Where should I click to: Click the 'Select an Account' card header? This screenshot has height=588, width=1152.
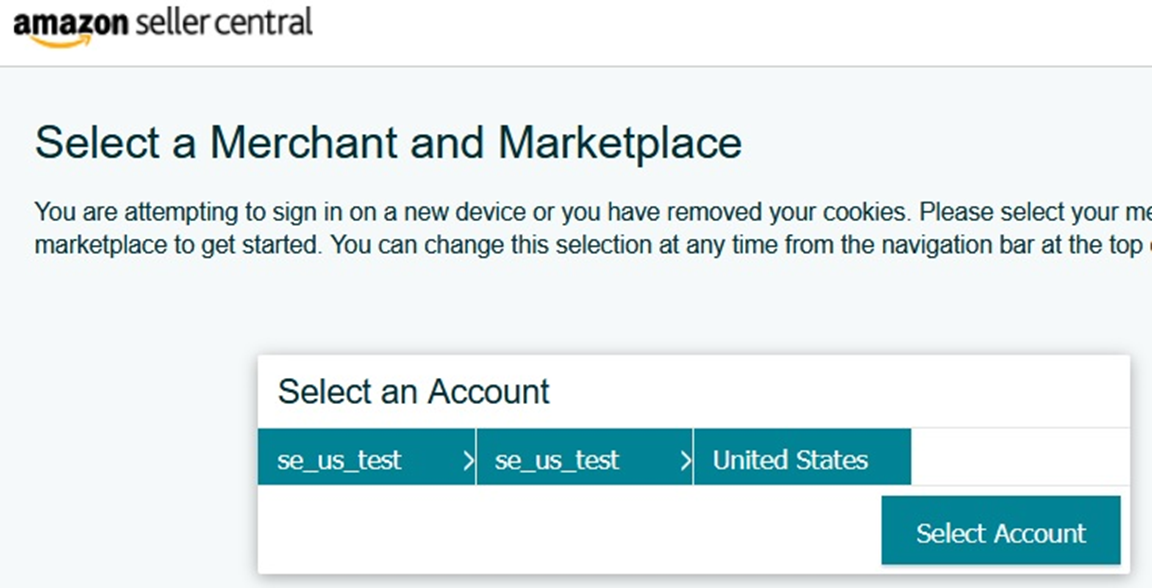click(414, 392)
